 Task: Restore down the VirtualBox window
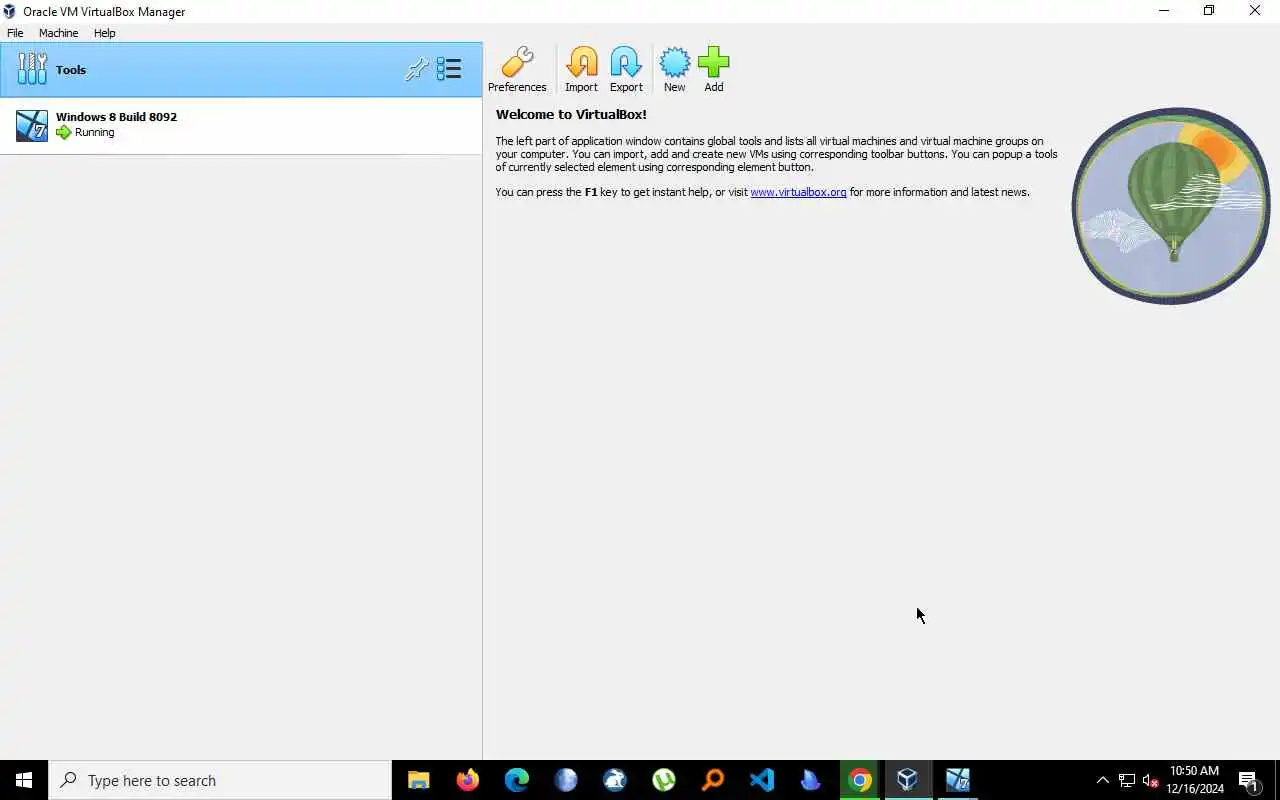1208,11
